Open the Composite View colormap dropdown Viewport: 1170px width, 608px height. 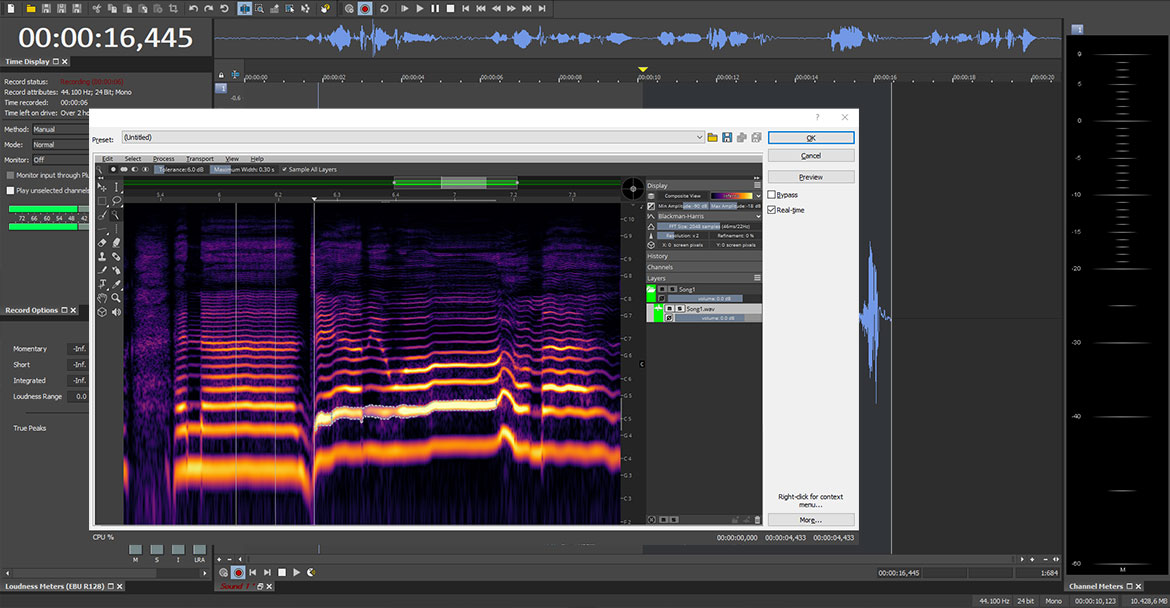[758, 196]
